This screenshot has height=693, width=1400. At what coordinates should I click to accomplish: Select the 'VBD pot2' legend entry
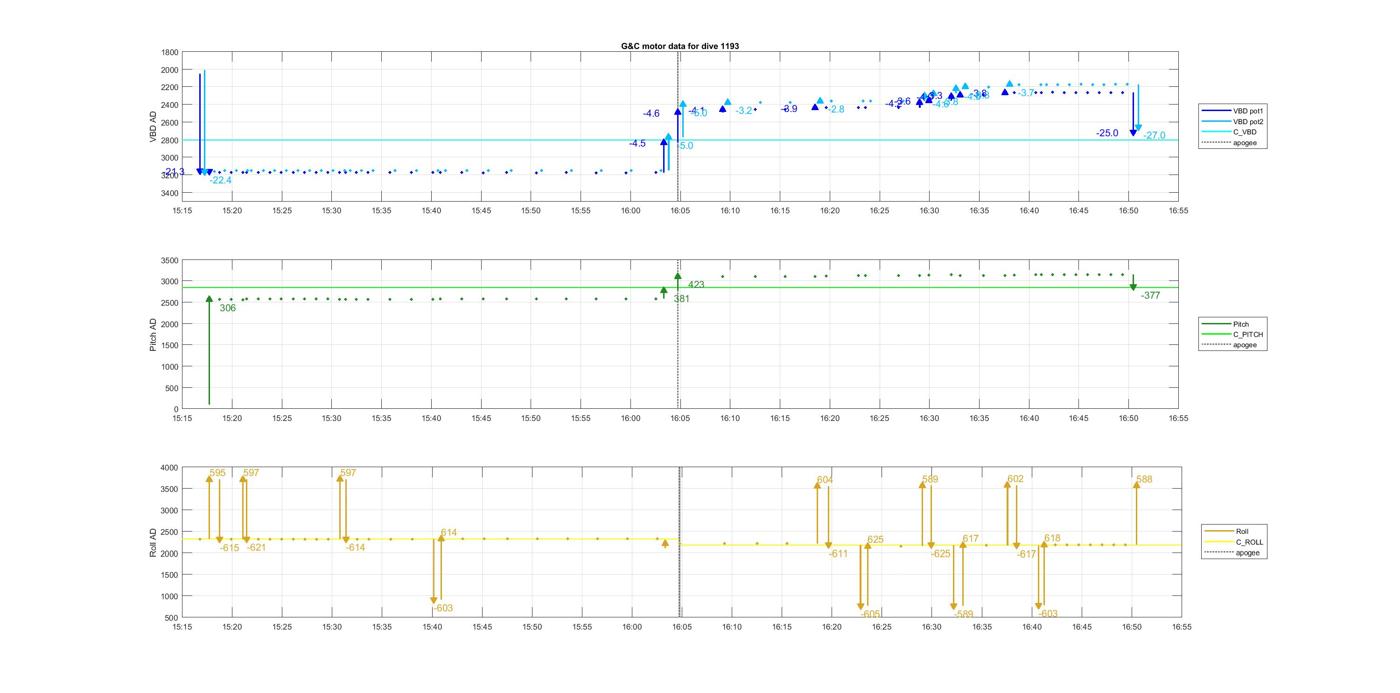pos(1247,121)
